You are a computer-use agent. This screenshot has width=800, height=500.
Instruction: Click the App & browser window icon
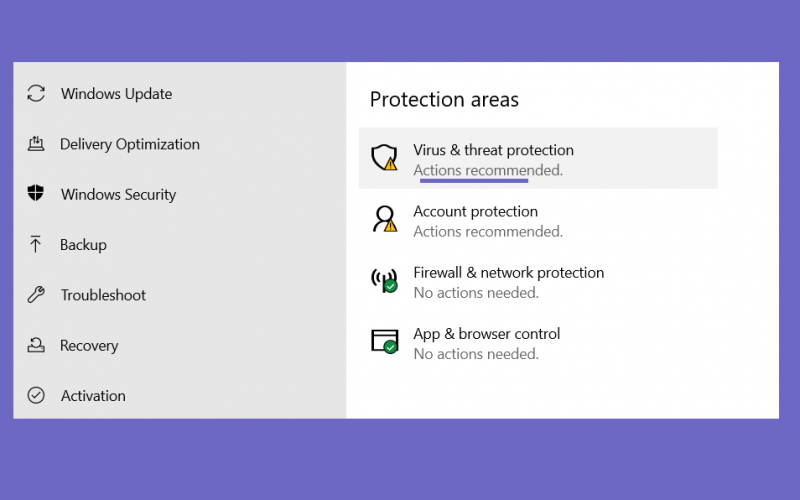(385, 341)
